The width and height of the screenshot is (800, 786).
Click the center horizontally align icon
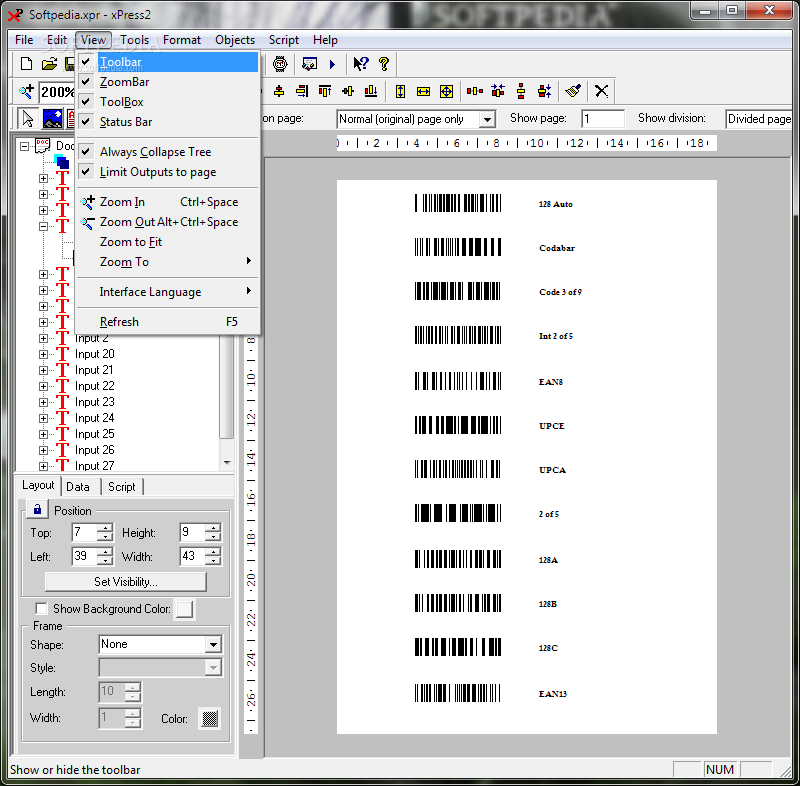279,91
